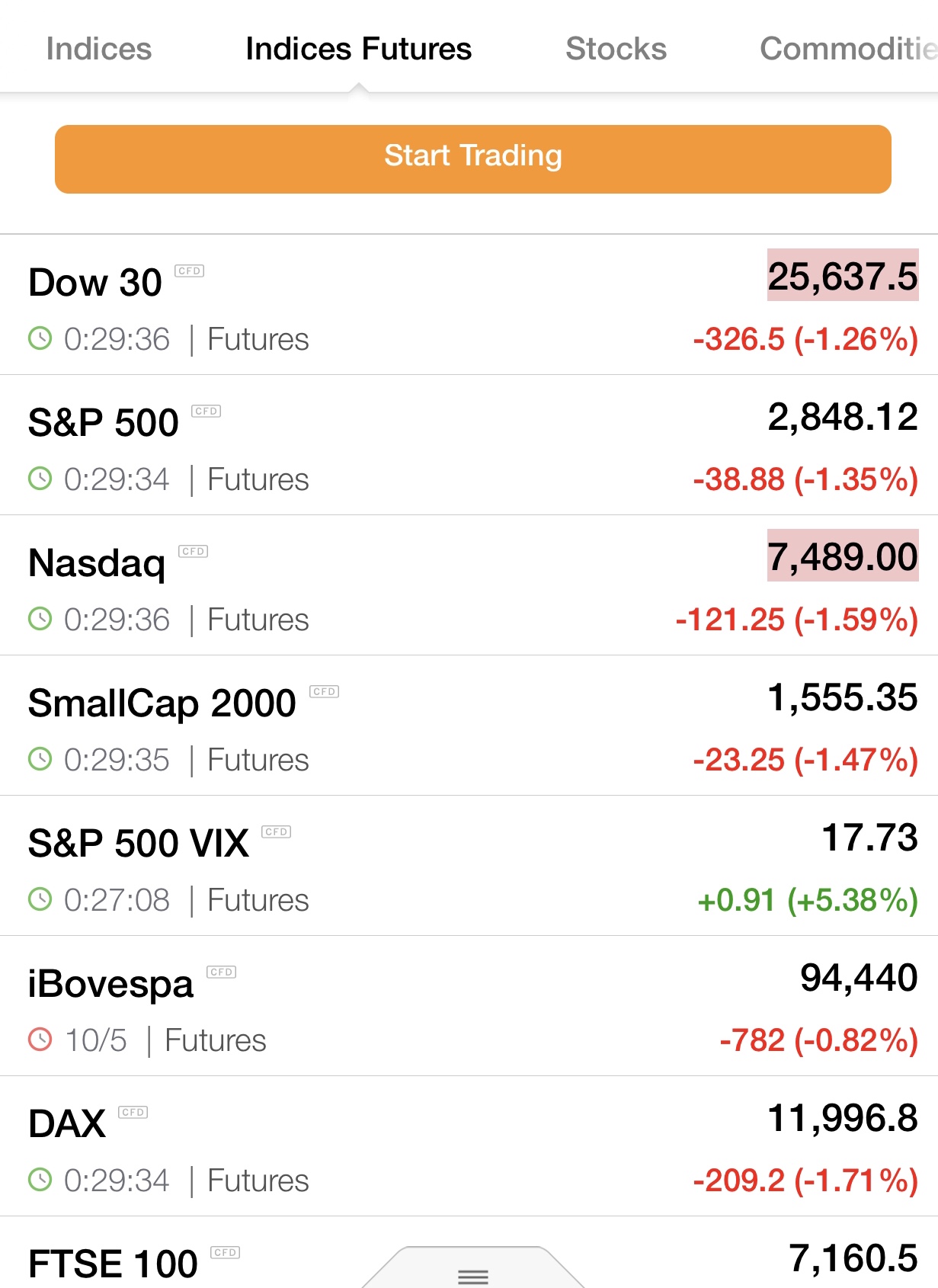Tap the red closed-market clock for iBovespa
Screen dimensions: 938x1288
click(40, 1040)
